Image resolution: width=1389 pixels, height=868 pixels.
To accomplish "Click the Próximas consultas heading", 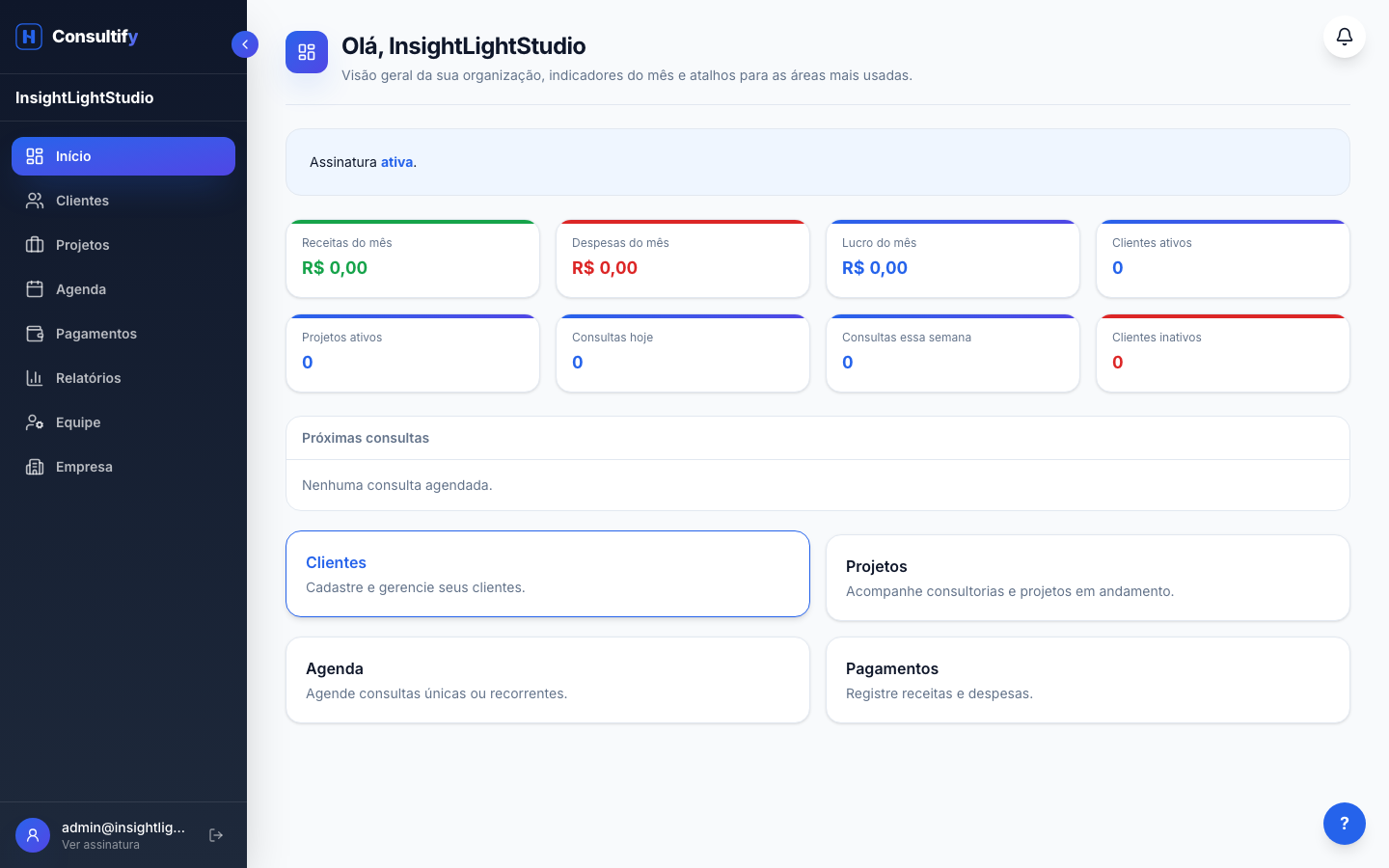I will 366,438.
